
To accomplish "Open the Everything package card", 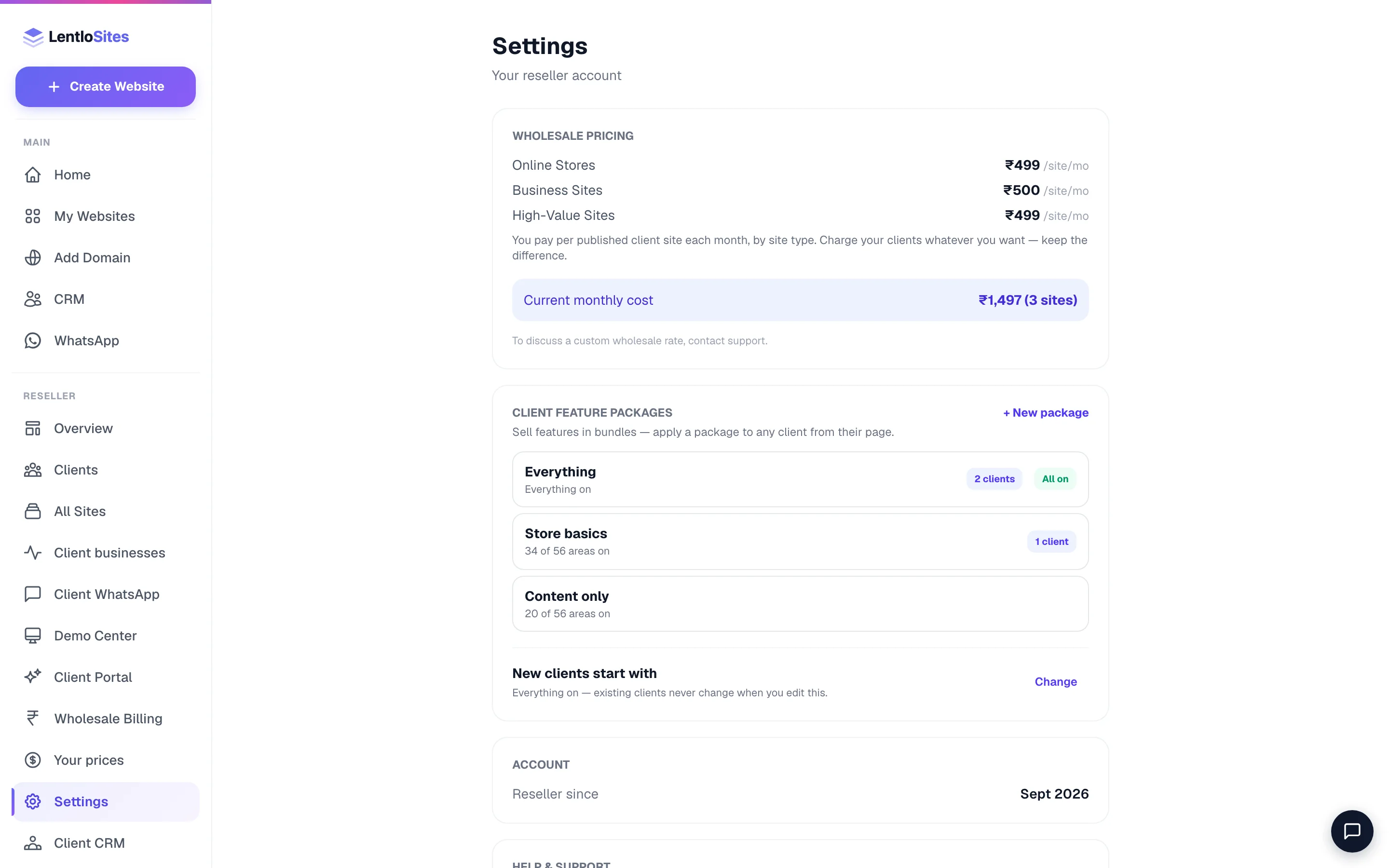I will point(800,479).
